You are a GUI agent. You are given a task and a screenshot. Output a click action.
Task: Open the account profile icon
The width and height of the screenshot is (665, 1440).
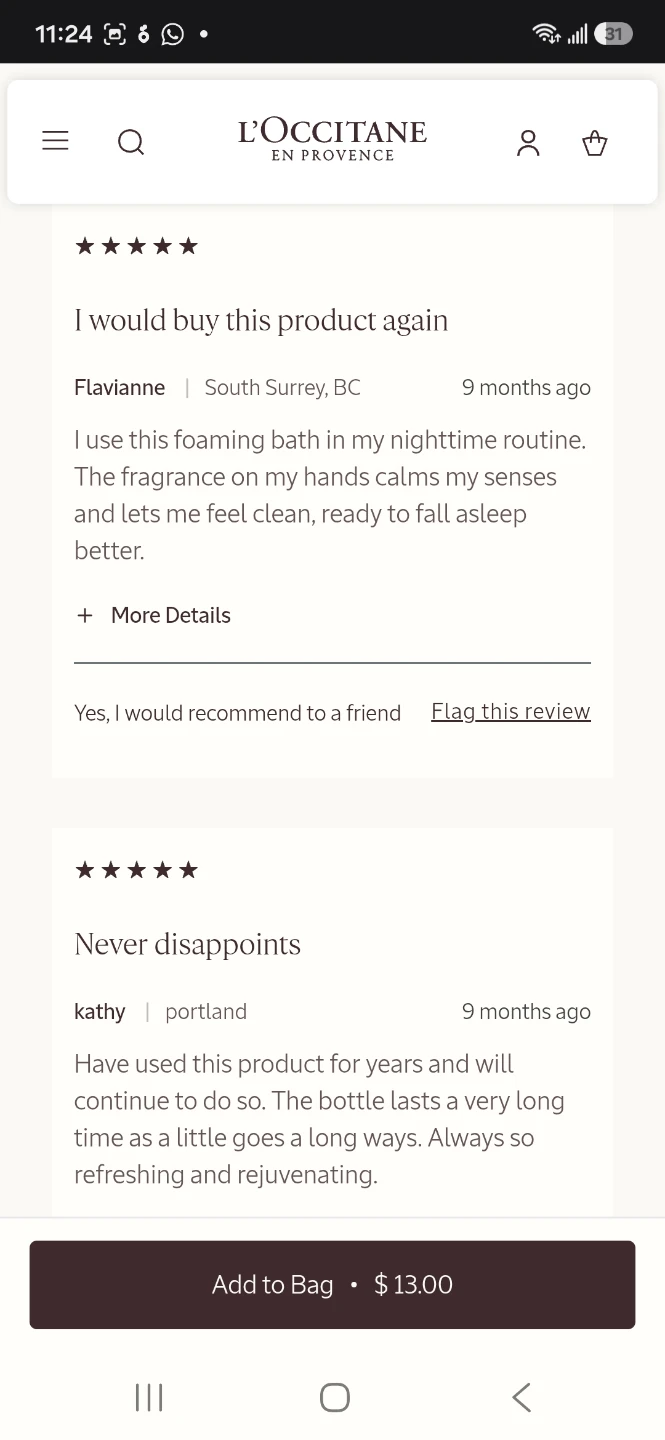click(528, 143)
